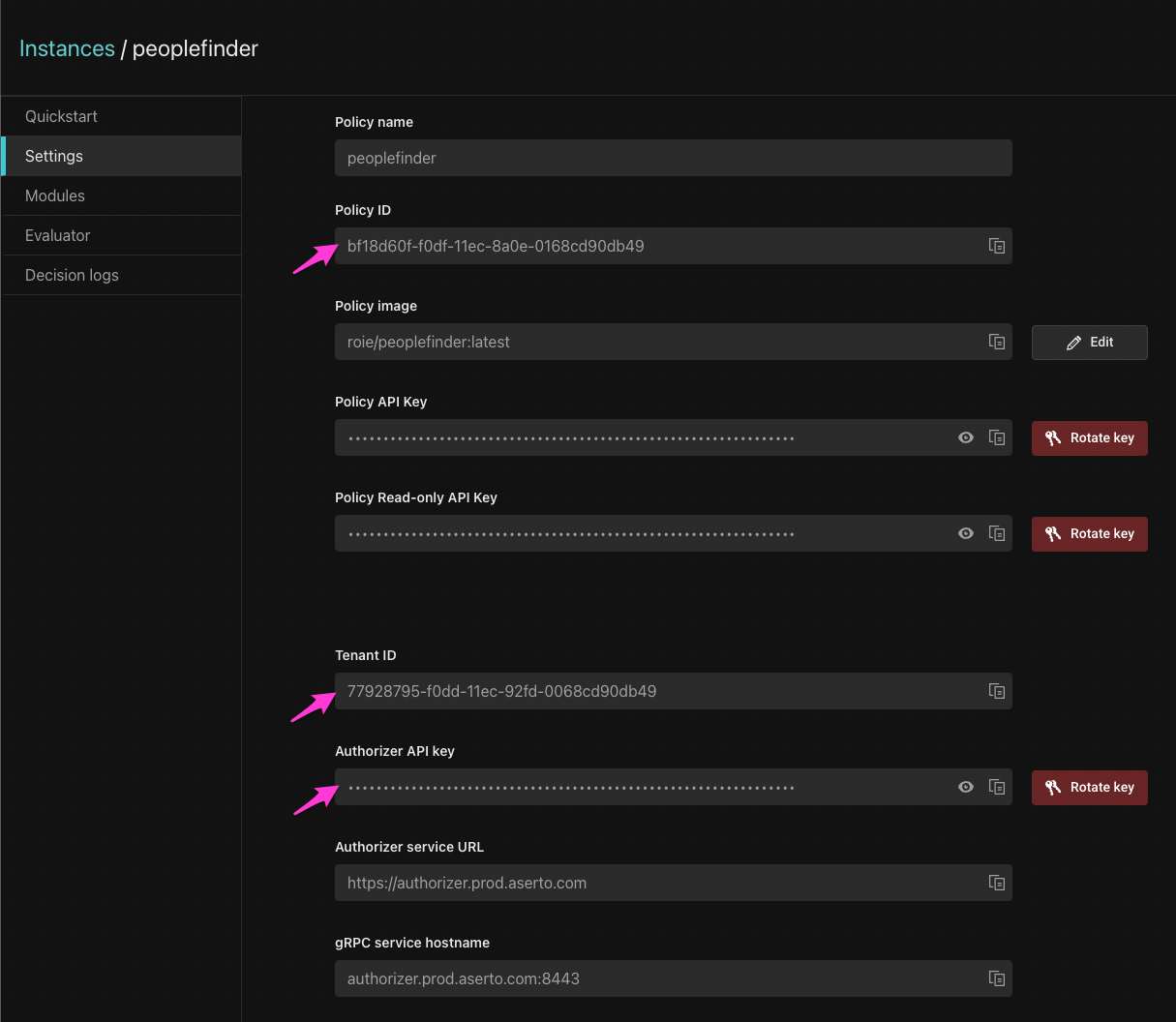
Task: View Decision logs
Action: 72,275
